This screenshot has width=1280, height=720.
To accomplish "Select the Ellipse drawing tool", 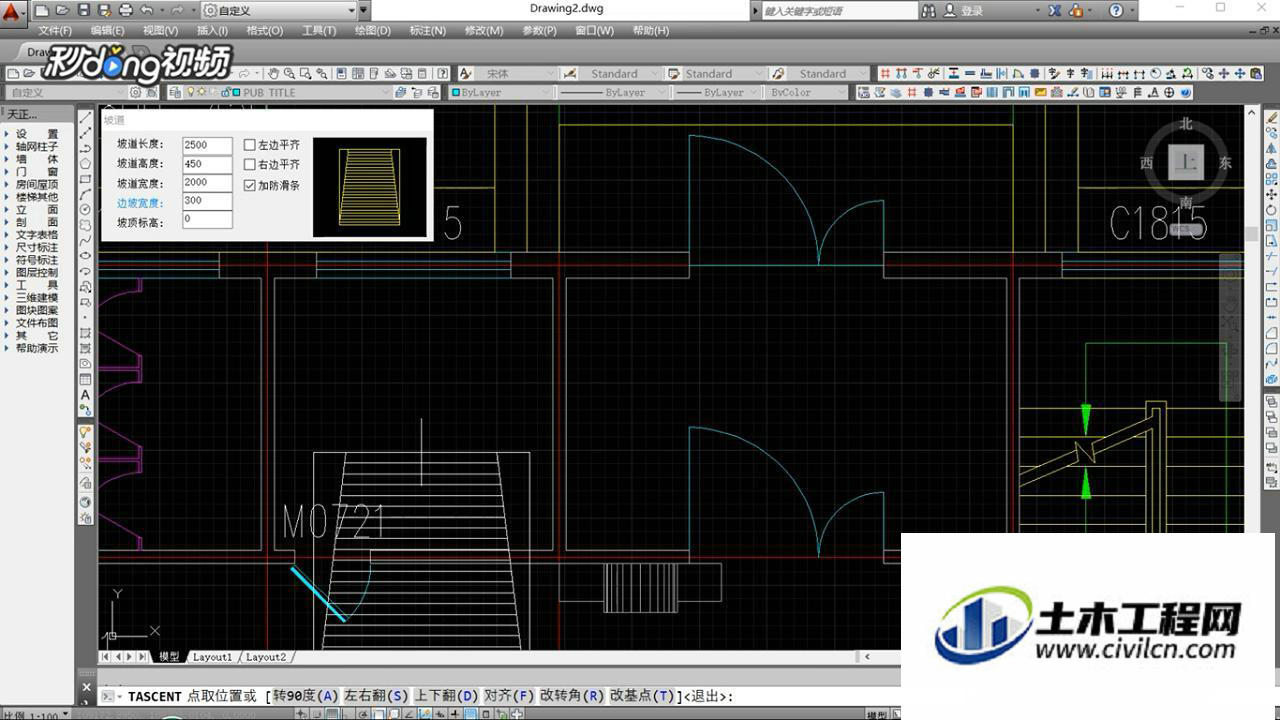I will tap(86, 256).
